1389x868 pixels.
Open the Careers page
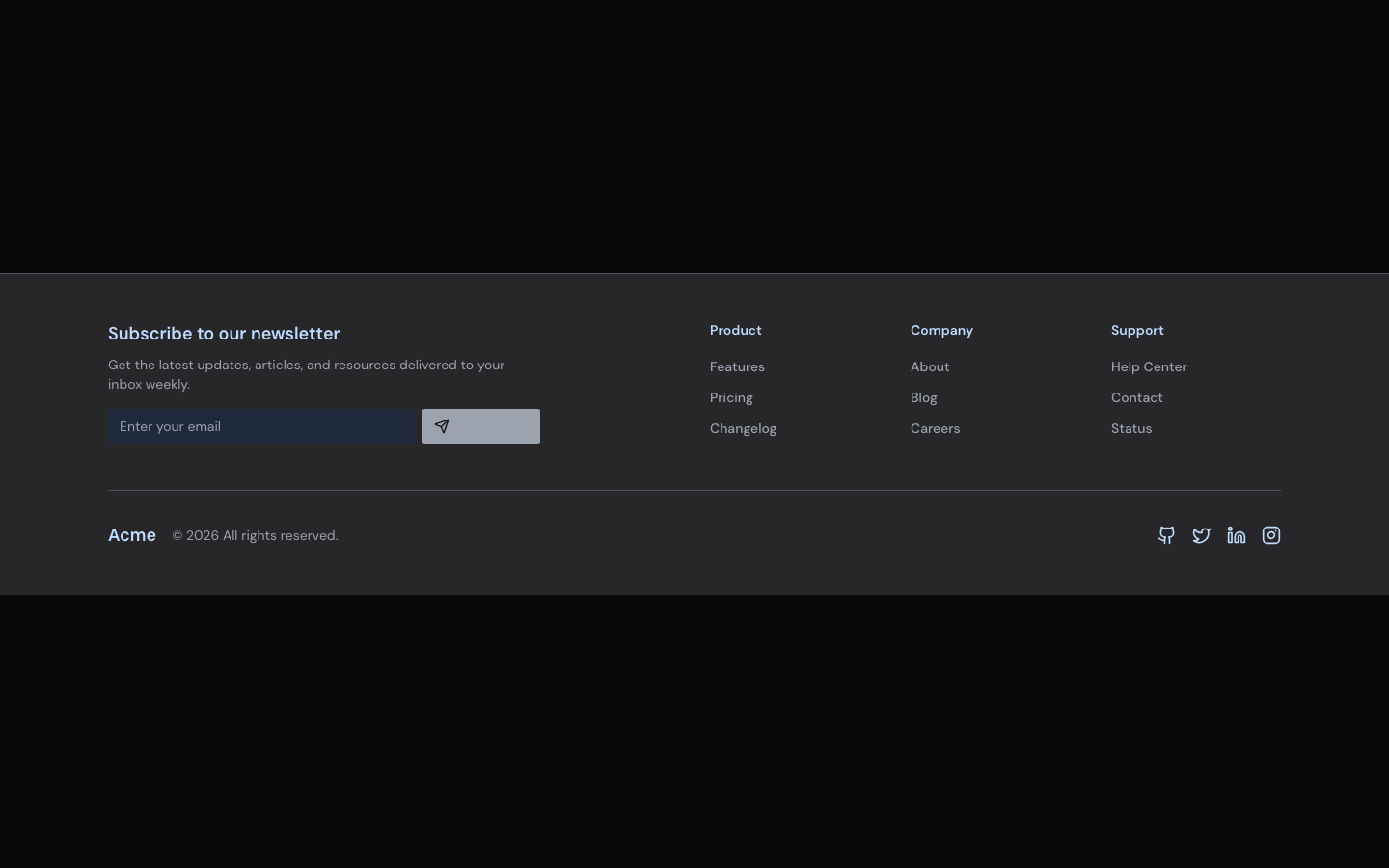point(935,428)
